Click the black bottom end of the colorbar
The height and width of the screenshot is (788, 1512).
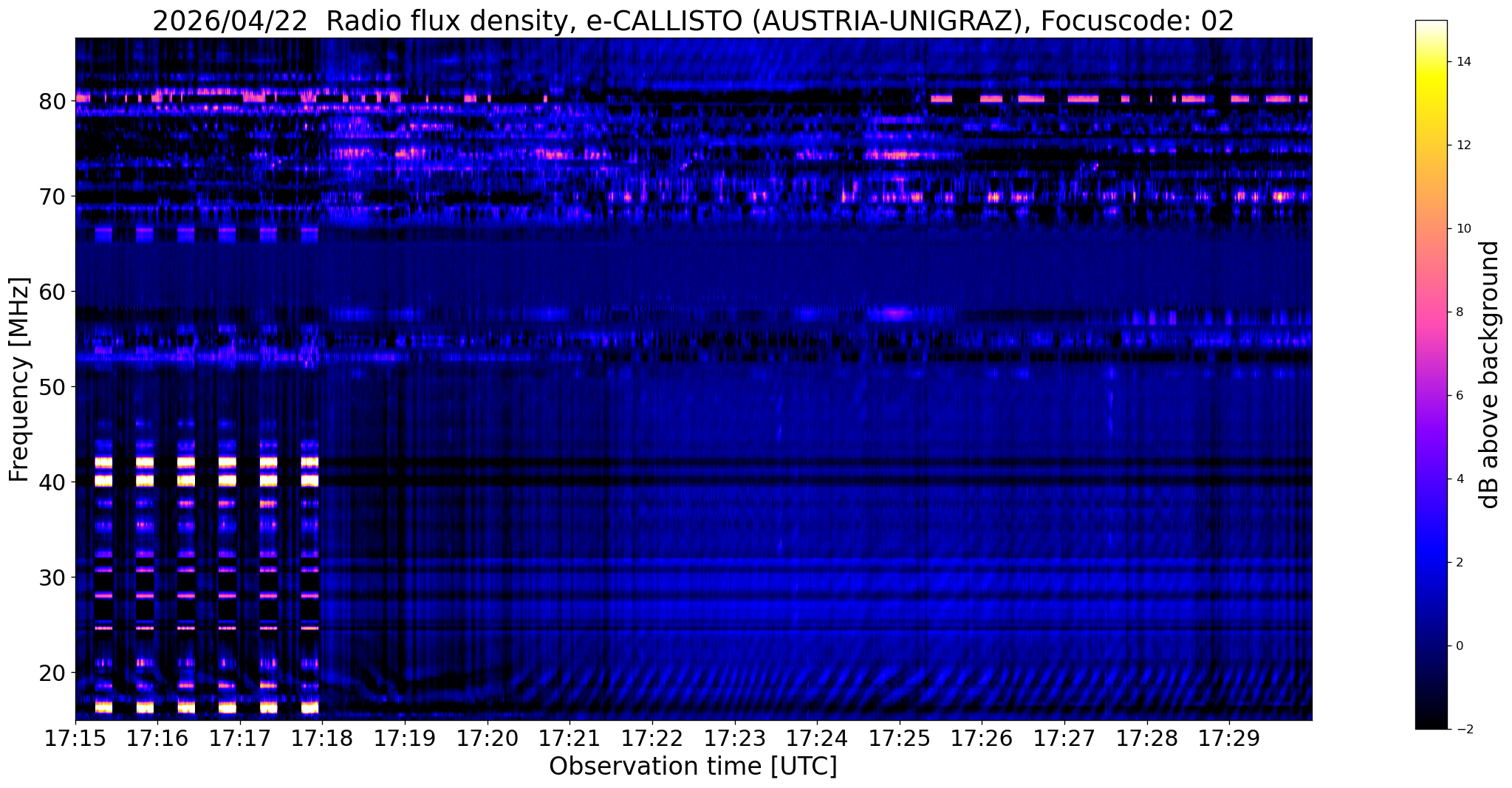pos(1431,724)
